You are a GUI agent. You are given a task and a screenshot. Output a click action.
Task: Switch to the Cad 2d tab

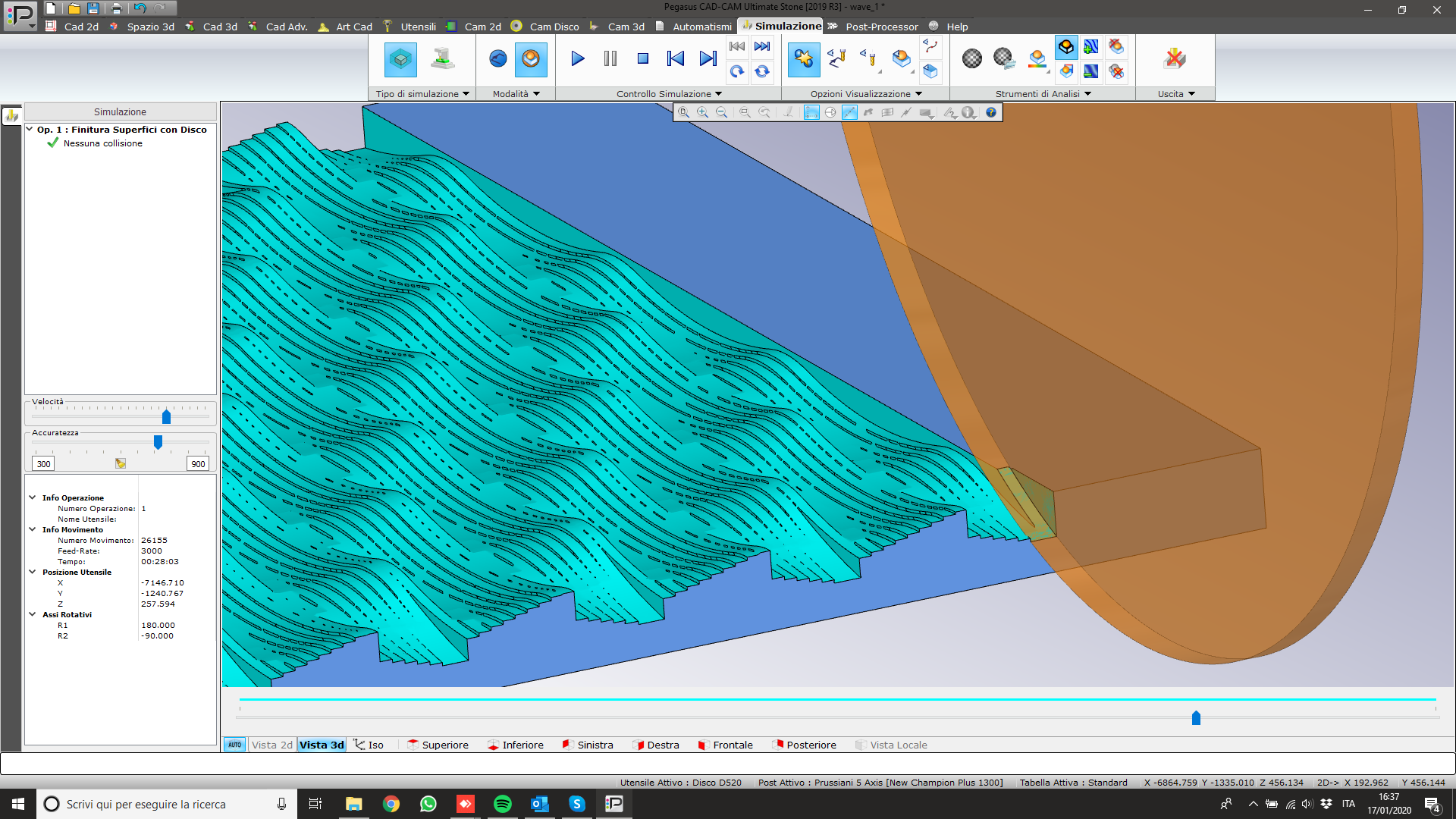(x=72, y=27)
